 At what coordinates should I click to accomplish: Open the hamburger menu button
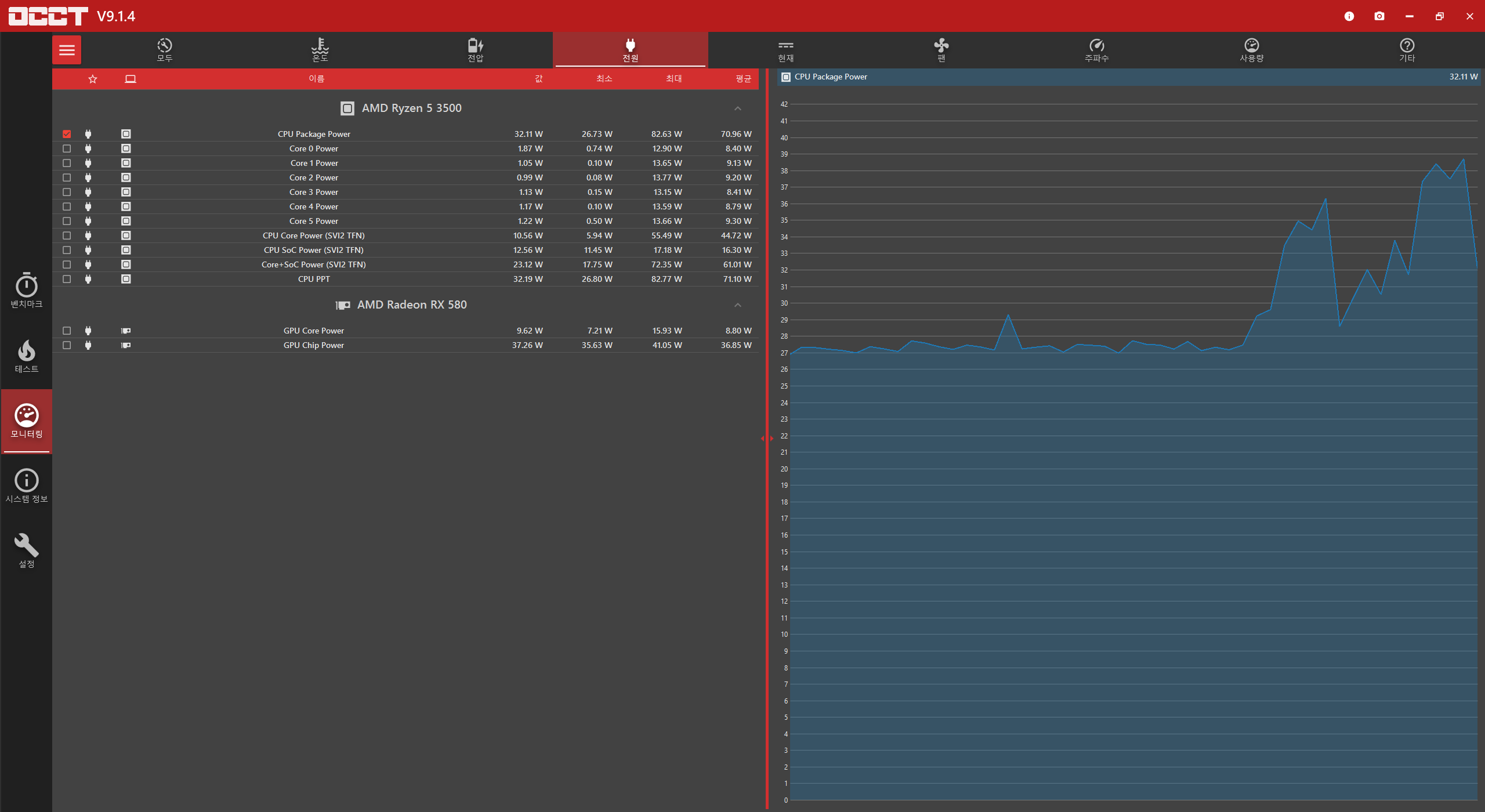pos(67,50)
